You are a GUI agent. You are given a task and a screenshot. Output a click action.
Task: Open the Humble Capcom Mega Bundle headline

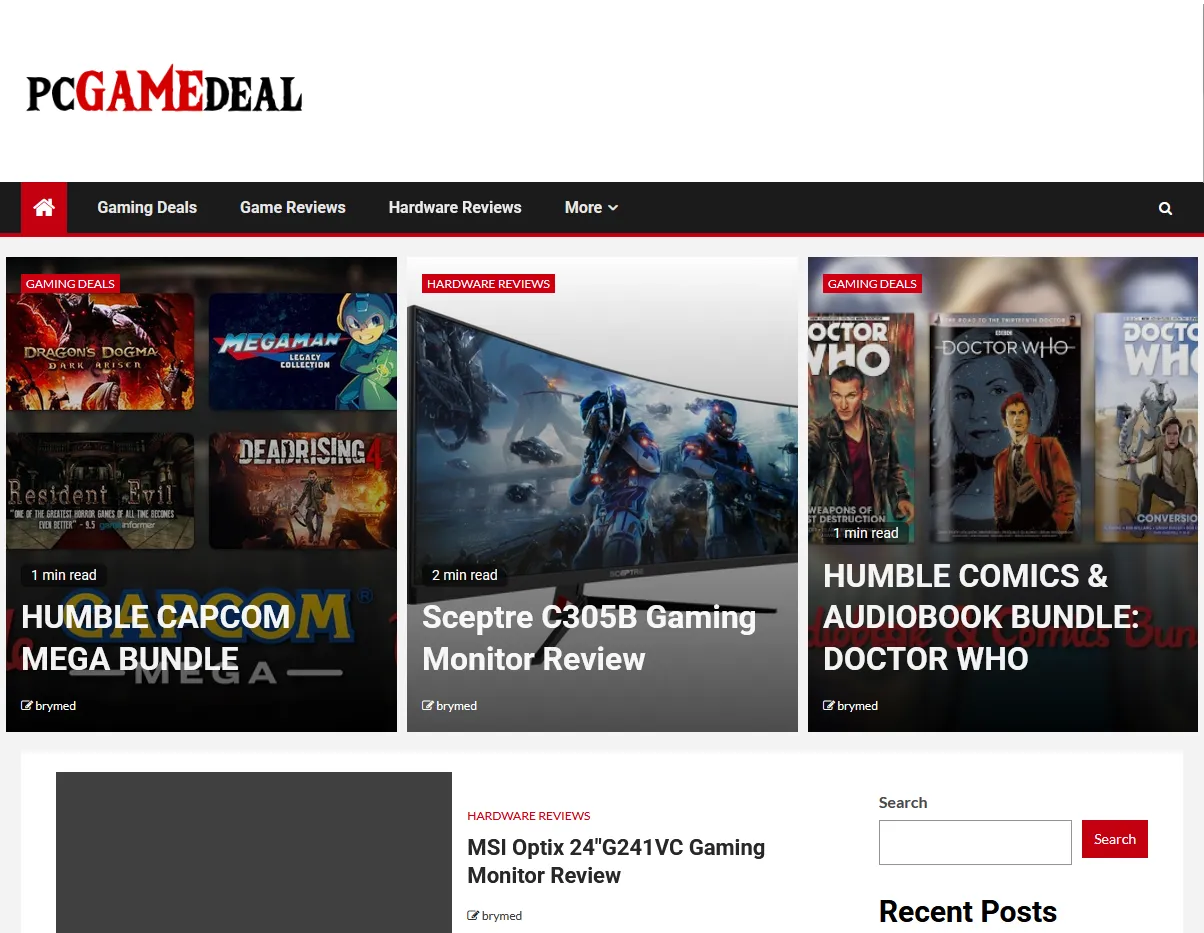[156, 638]
